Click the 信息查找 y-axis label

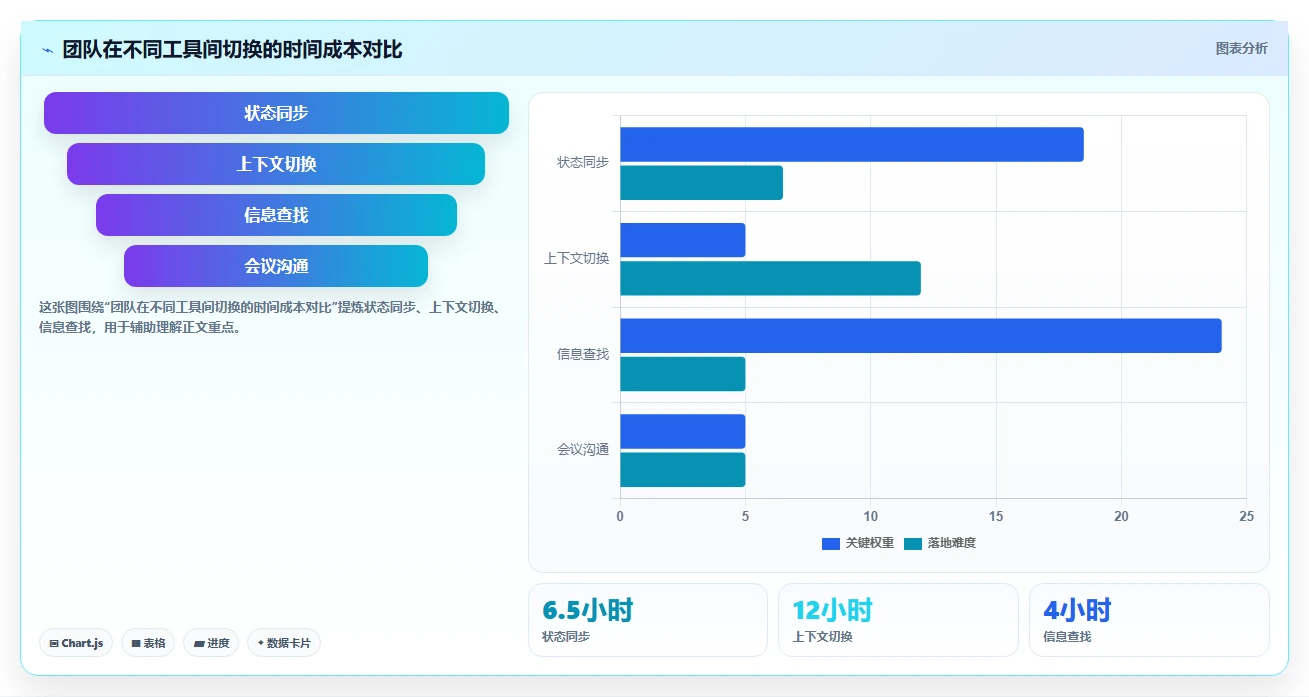coord(583,354)
